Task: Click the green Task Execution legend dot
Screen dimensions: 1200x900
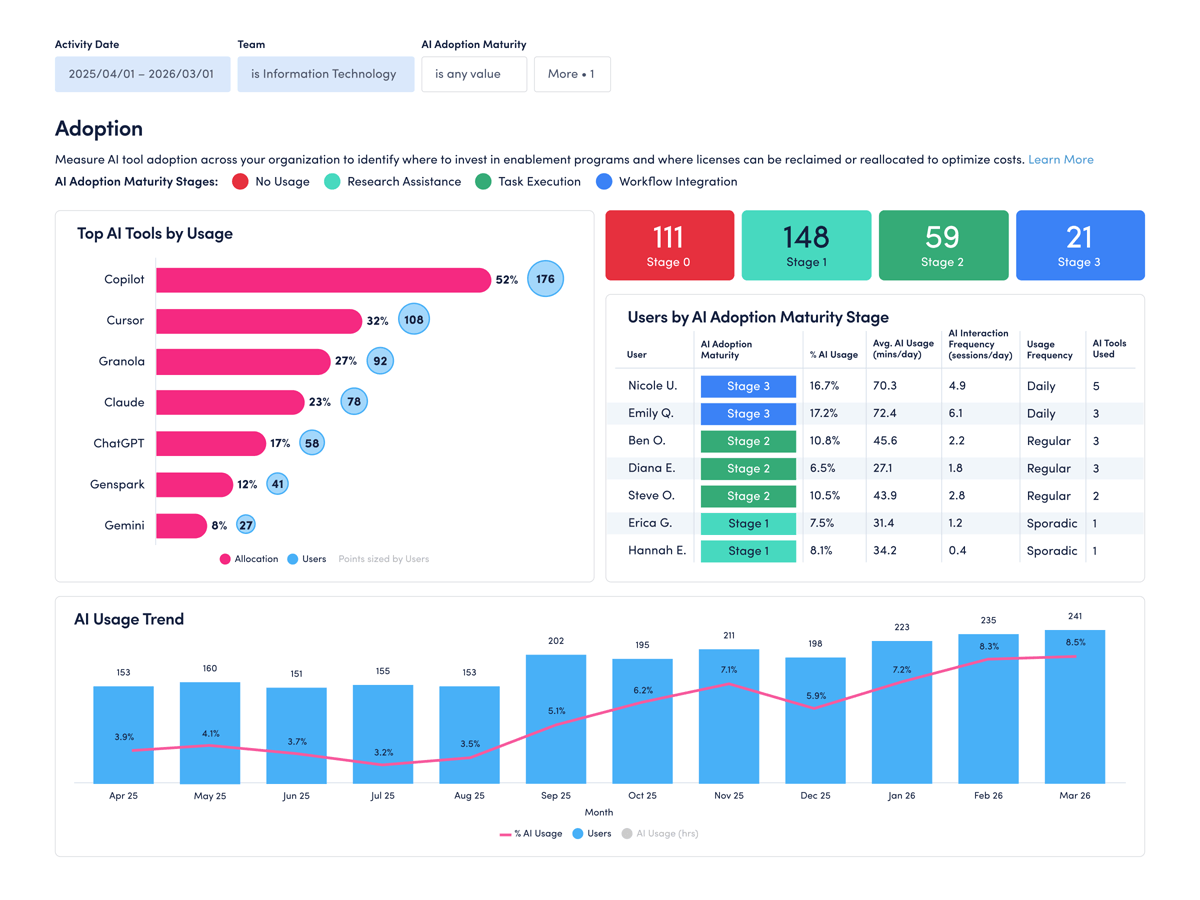Action: (483, 181)
